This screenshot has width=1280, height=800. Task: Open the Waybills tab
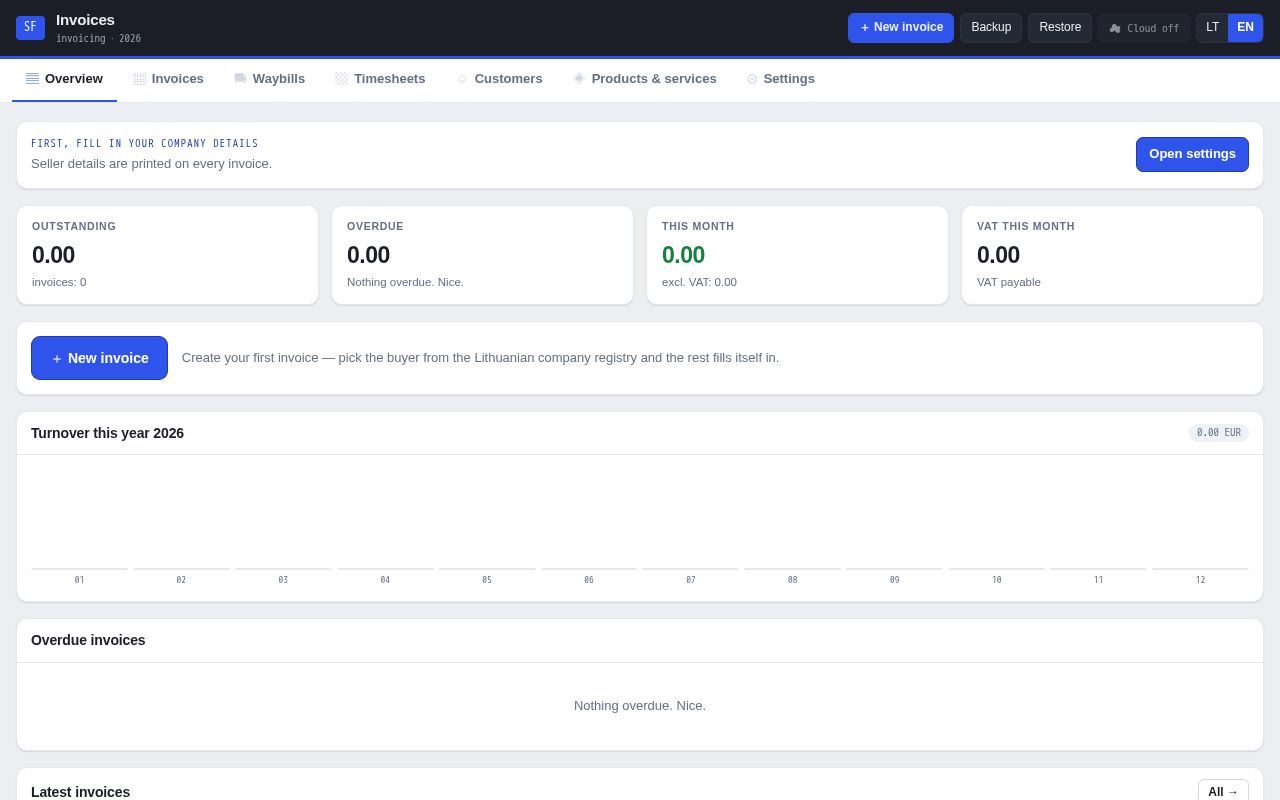[x=269, y=79]
